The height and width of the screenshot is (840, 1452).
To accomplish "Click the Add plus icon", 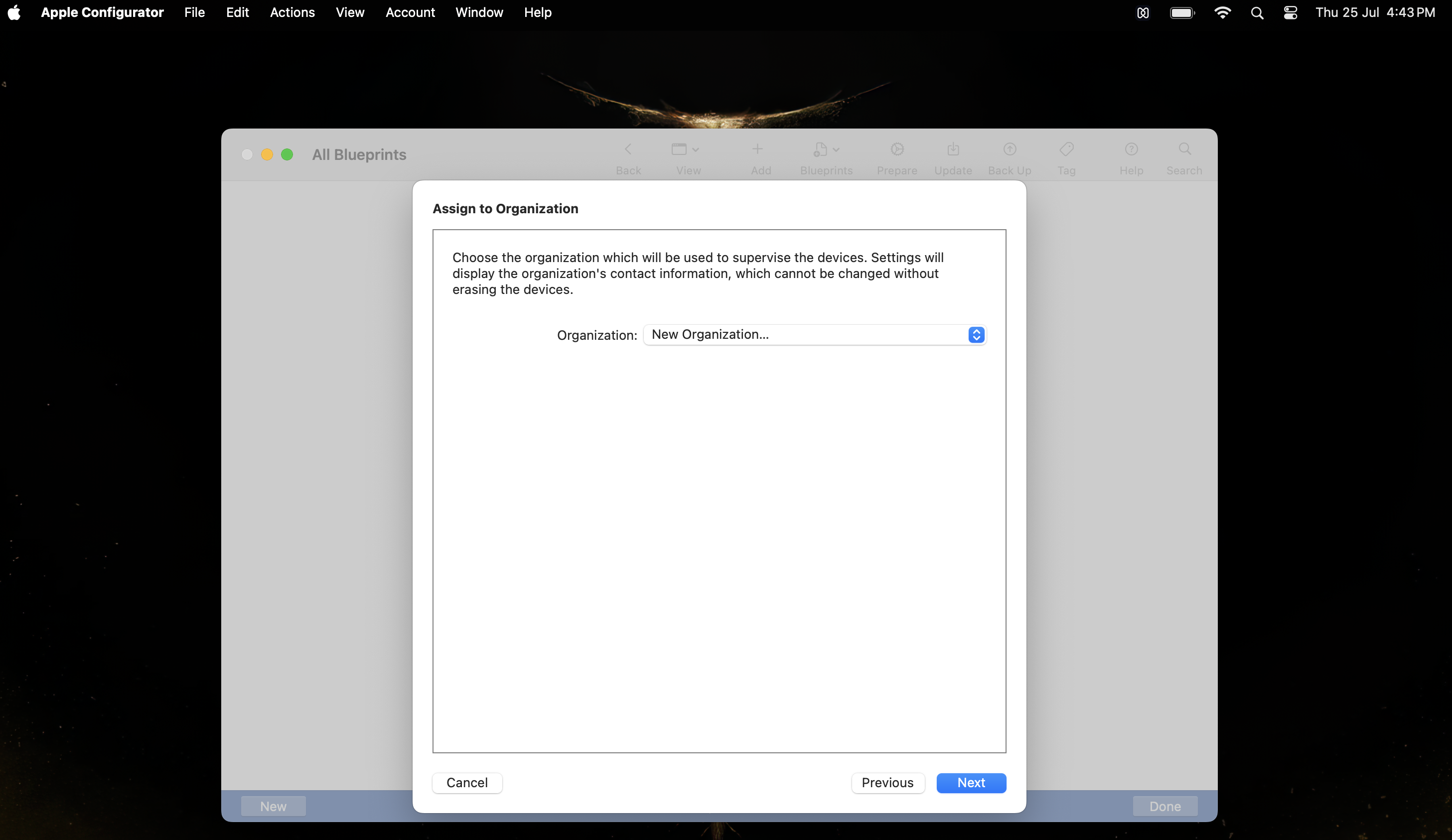I will click(x=757, y=149).
